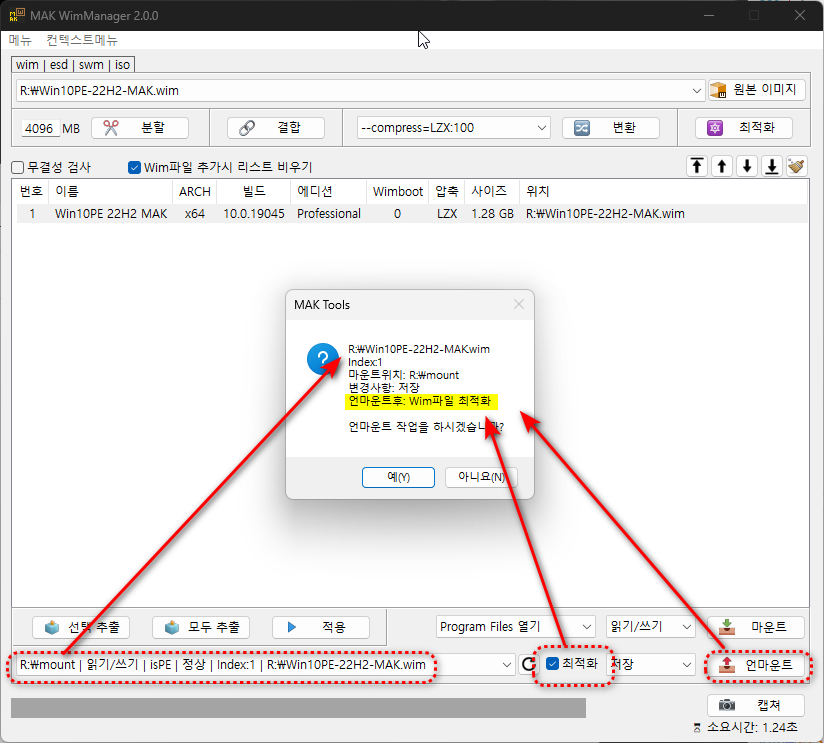Click the 4096 MB split size field
The image size is (824, 743).
[40, 128]
